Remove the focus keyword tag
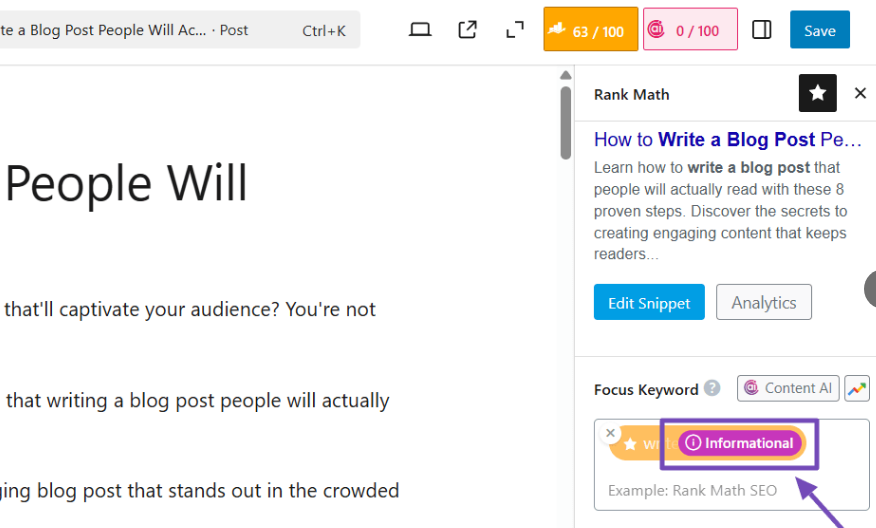This screenshot has height=528, width=876. 610,433
